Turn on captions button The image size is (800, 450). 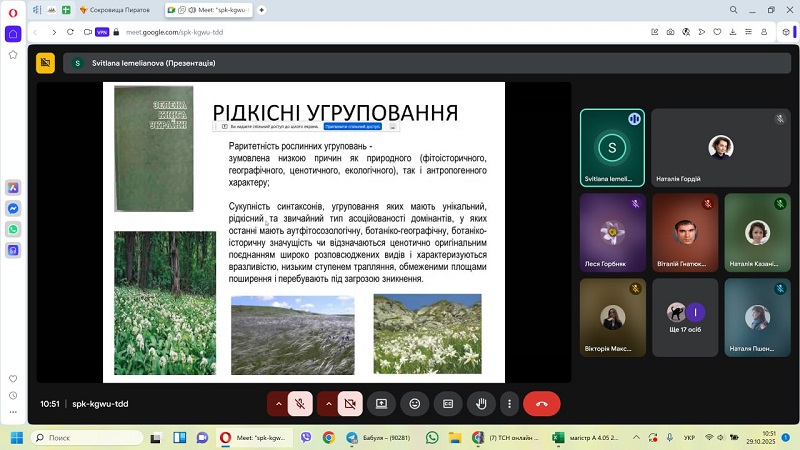tap(448, 404)
